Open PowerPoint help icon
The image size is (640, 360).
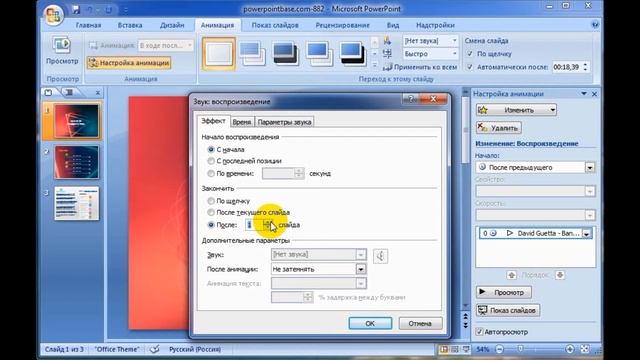point(595,25)
